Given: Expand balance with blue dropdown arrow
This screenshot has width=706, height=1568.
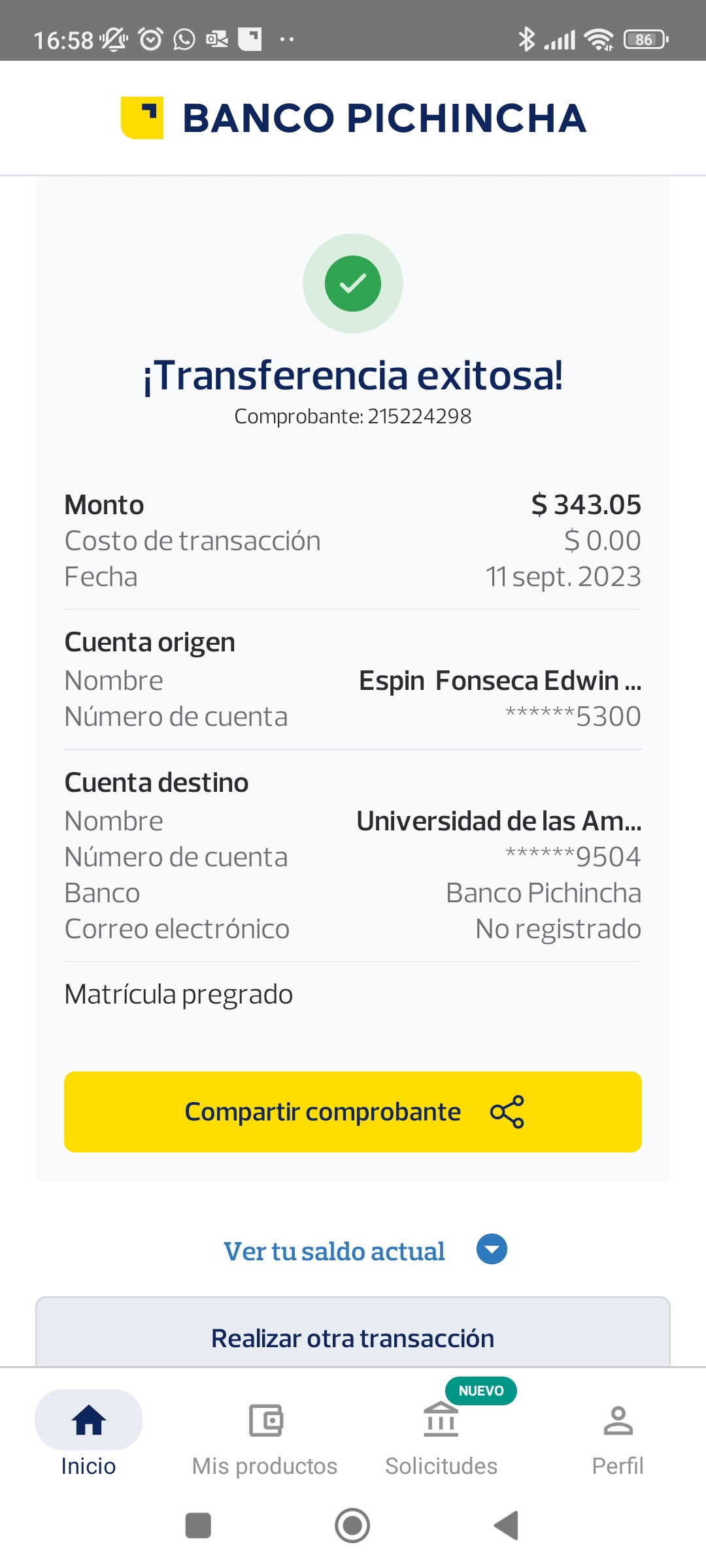Looking at the screenshot, I should point(492,1249).
